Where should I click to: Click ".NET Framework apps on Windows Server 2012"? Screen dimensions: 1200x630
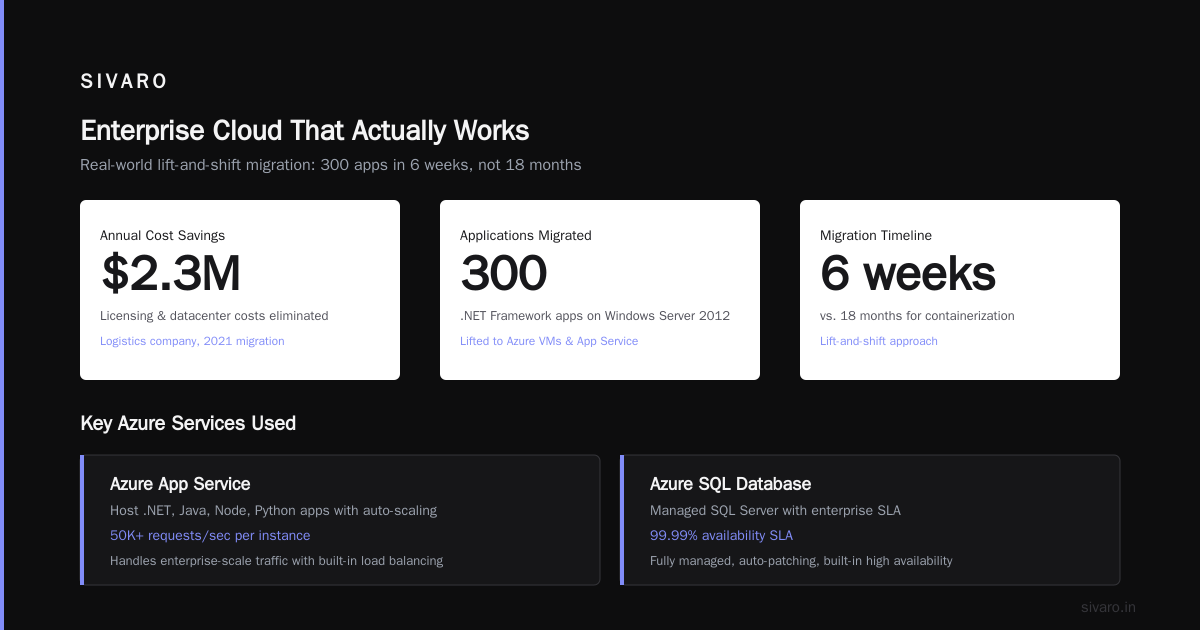coord(595,316)
